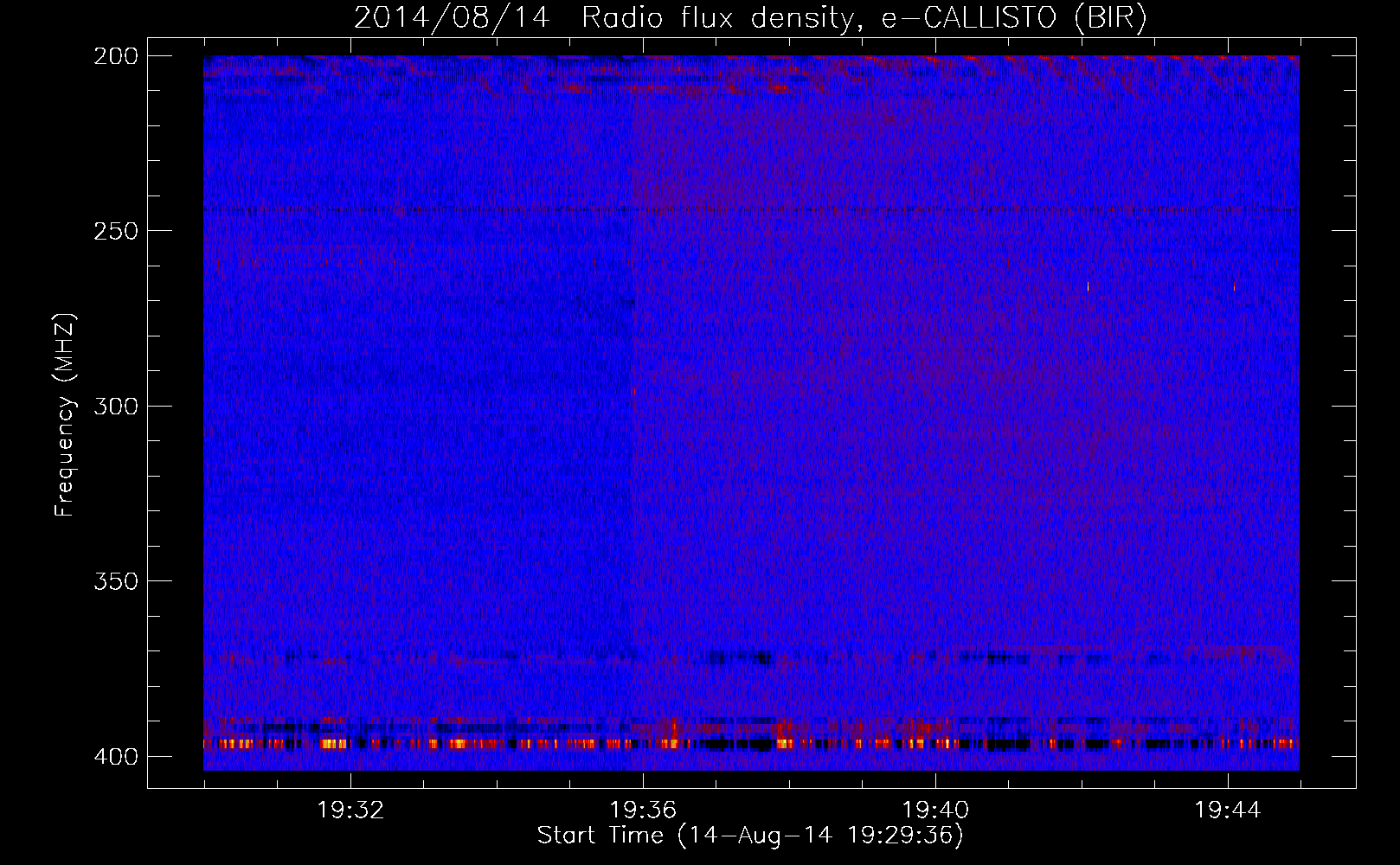1400x865 pixels.
Task: Click the 19:32 time tick label
Action: [350, 811]
